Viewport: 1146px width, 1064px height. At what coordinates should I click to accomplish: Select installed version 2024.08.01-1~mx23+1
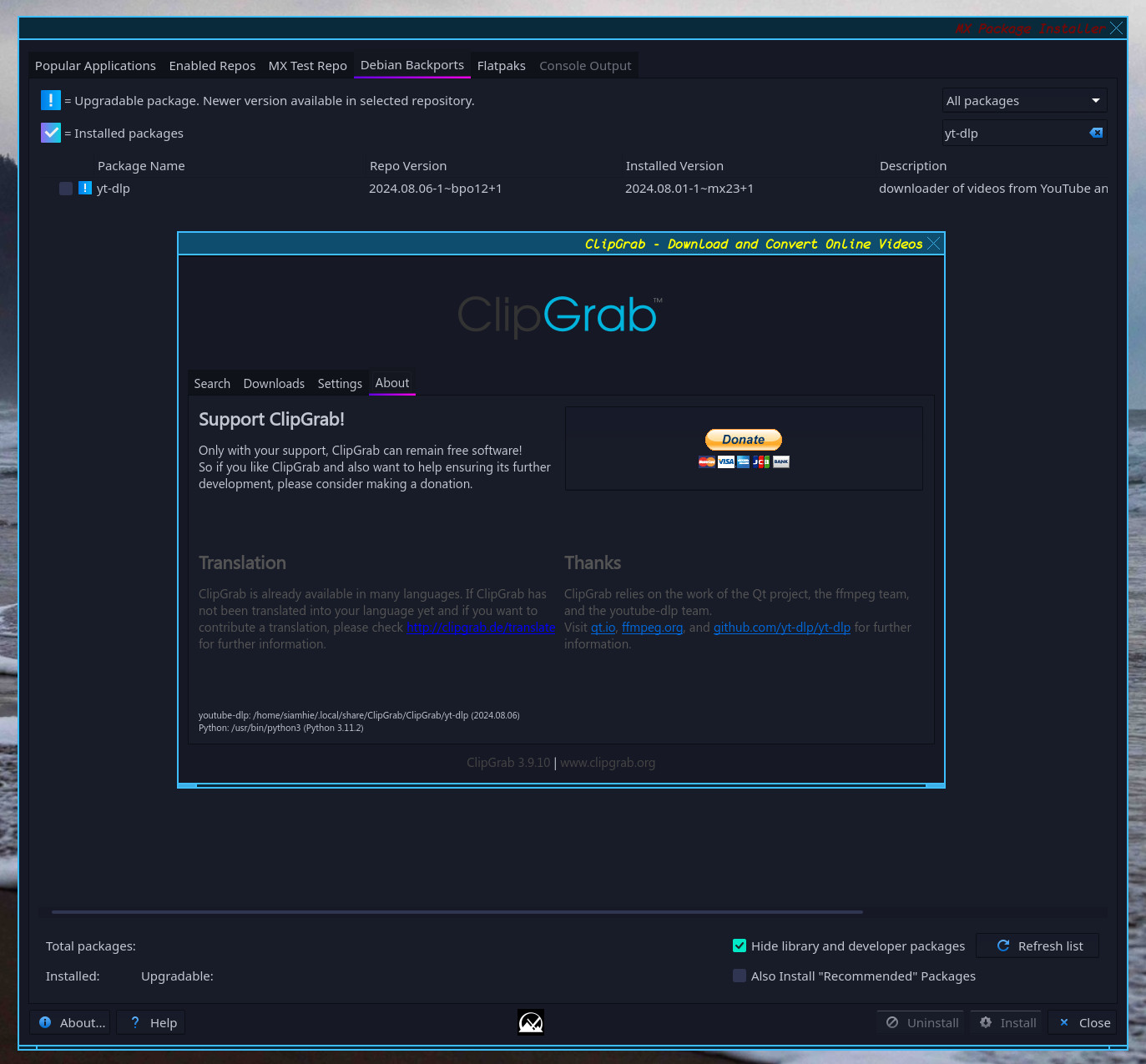click(689, 189)
